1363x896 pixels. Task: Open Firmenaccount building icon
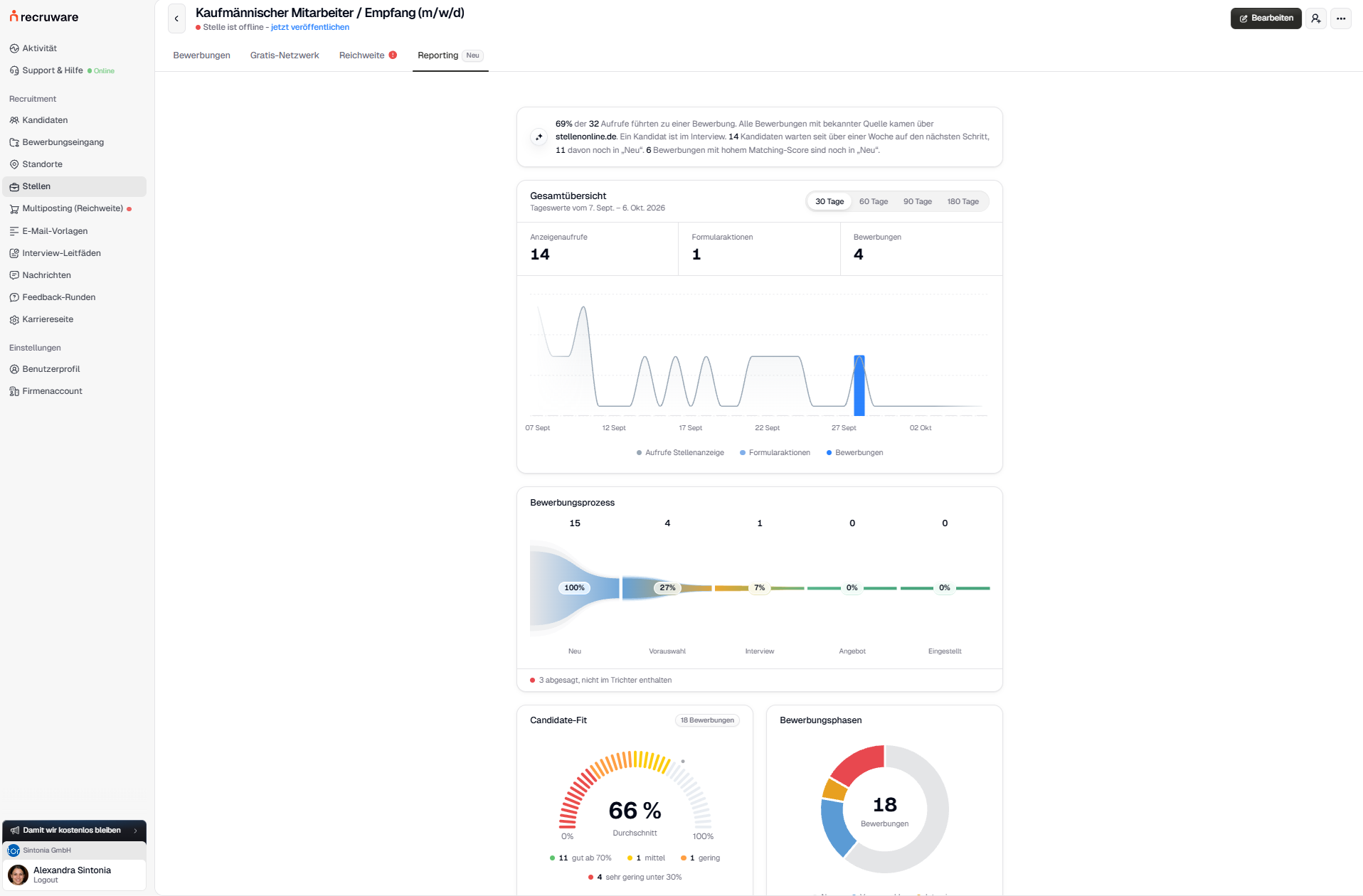14,391
